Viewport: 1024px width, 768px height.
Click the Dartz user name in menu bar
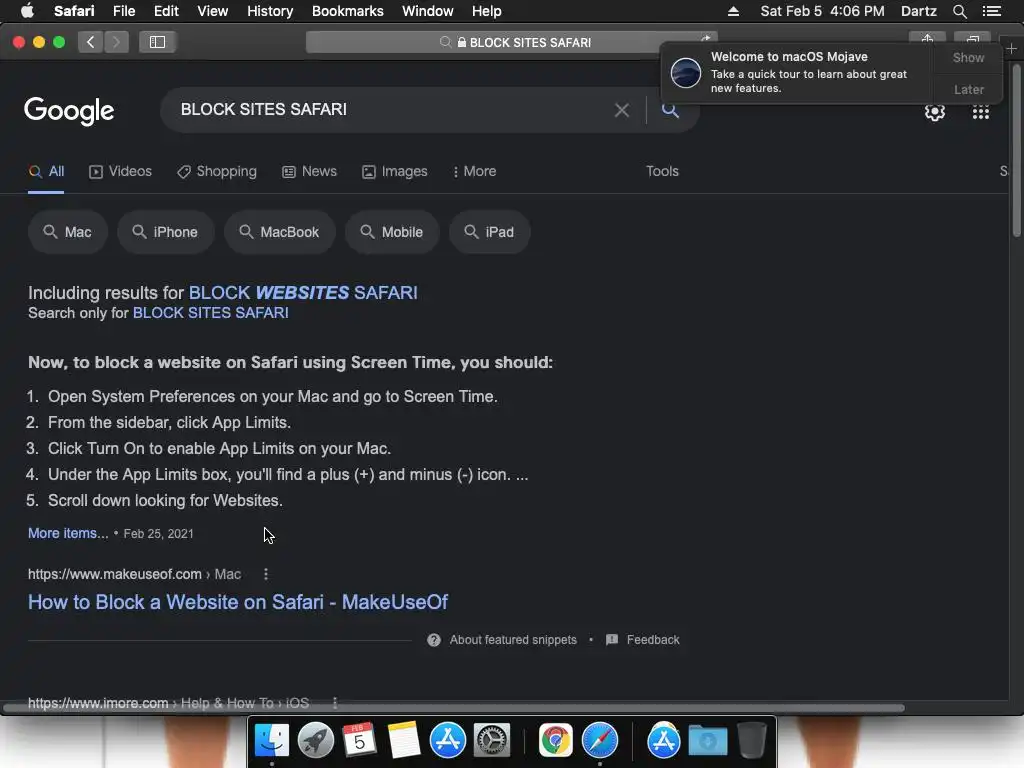pyautogui.click(x=918, y=11)
